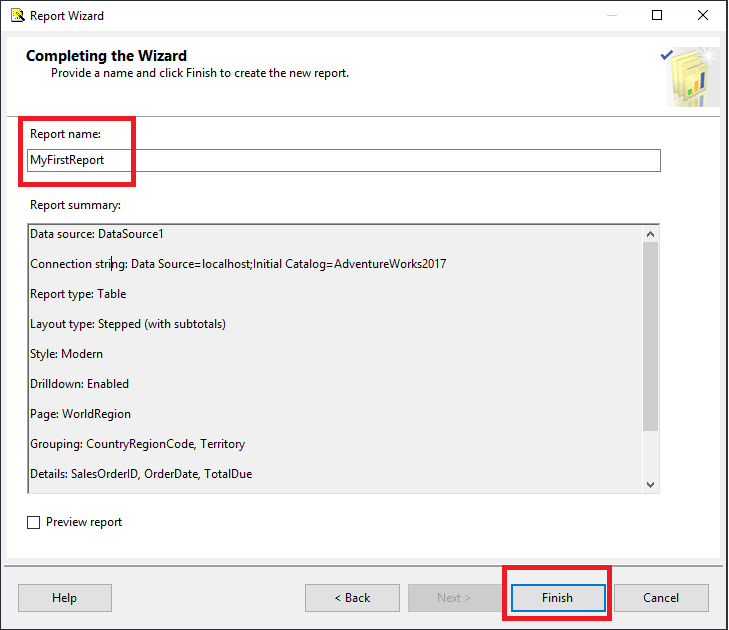Screen dimensions: 729x630
Task: Click the Data source: DataSource1 summary line
Action: click(97, 234)
